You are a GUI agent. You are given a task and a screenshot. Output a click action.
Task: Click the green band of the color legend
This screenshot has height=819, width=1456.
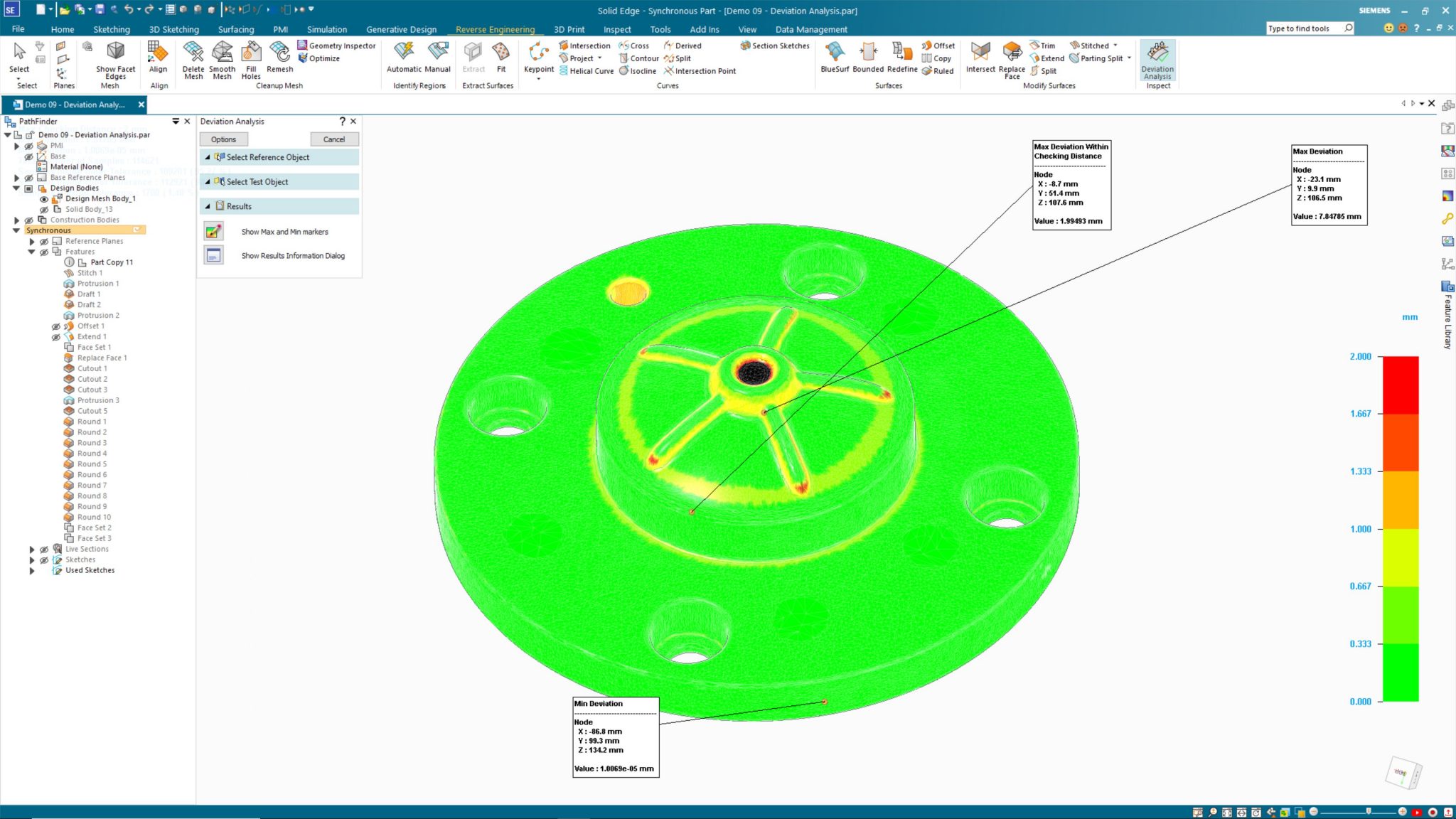tap(1401, 673)
